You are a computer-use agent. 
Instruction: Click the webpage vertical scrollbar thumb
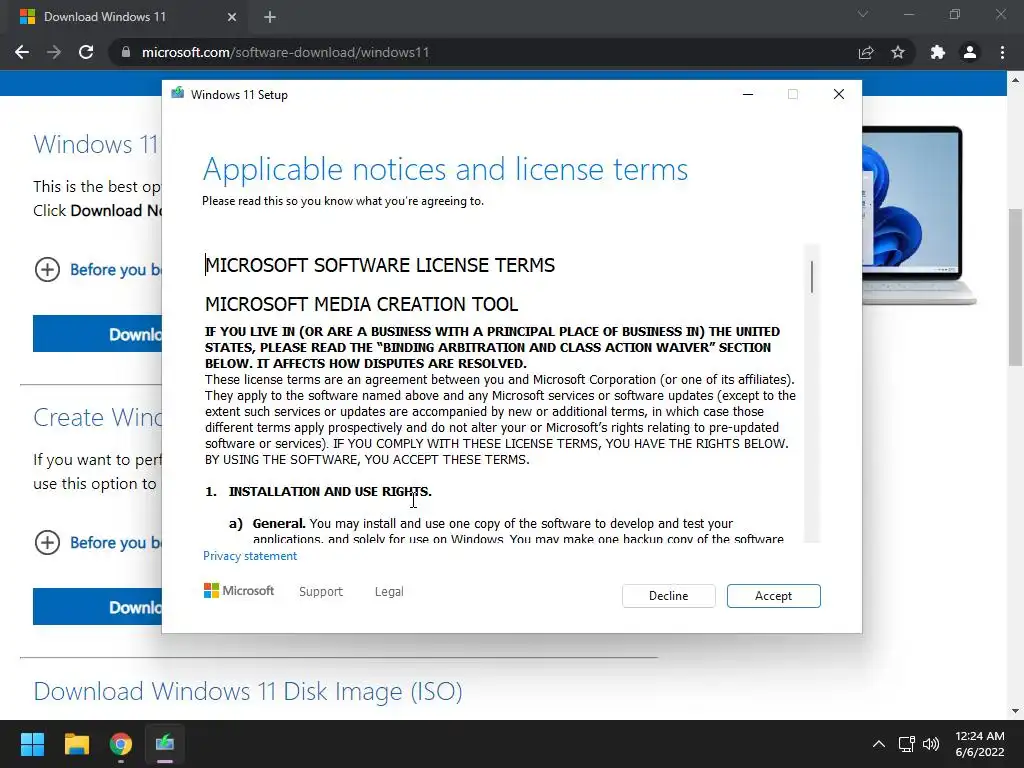pos(1015,287)
